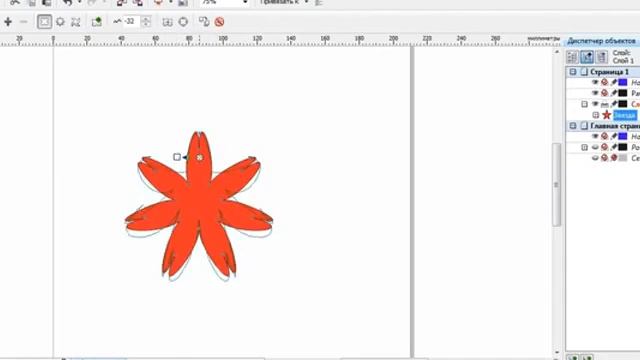Click the canvas scrollbar up arrow

557,52
